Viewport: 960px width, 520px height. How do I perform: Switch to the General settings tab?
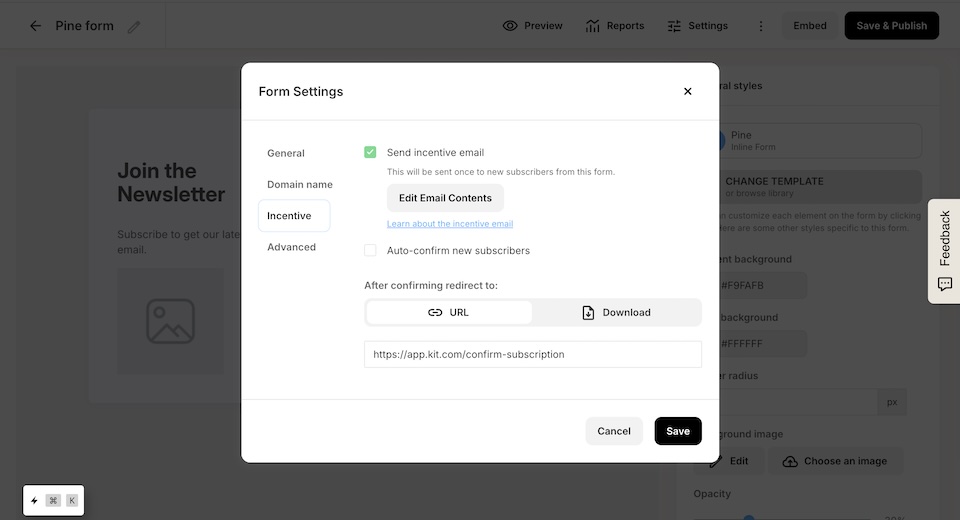(286, 153)
